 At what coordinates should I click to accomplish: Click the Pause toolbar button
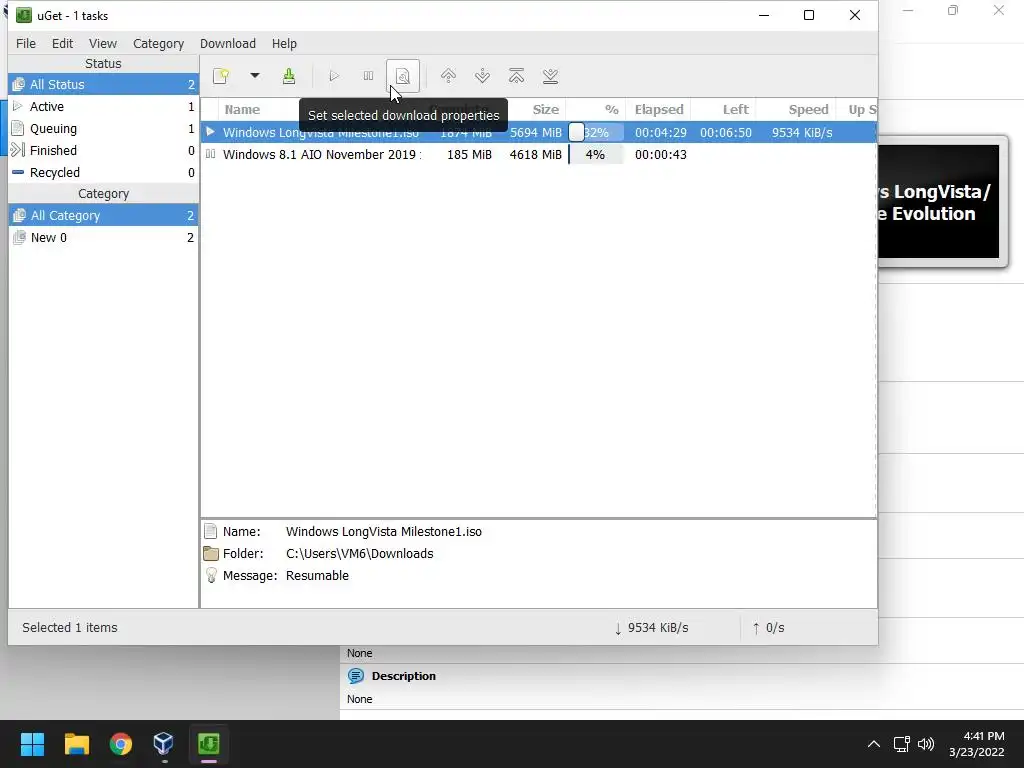click(368, 76)
